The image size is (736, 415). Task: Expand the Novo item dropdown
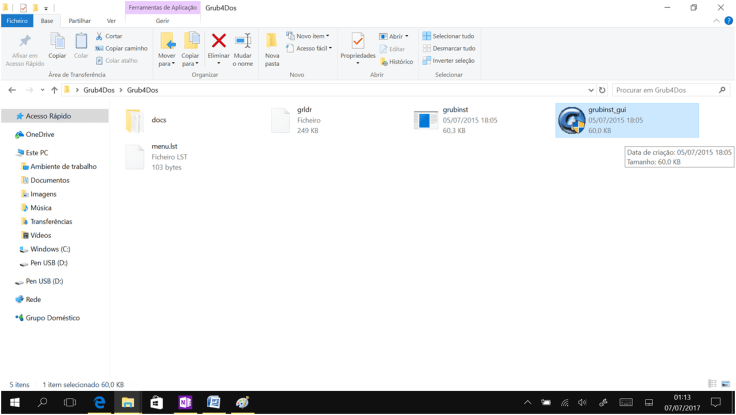[308, 36]
